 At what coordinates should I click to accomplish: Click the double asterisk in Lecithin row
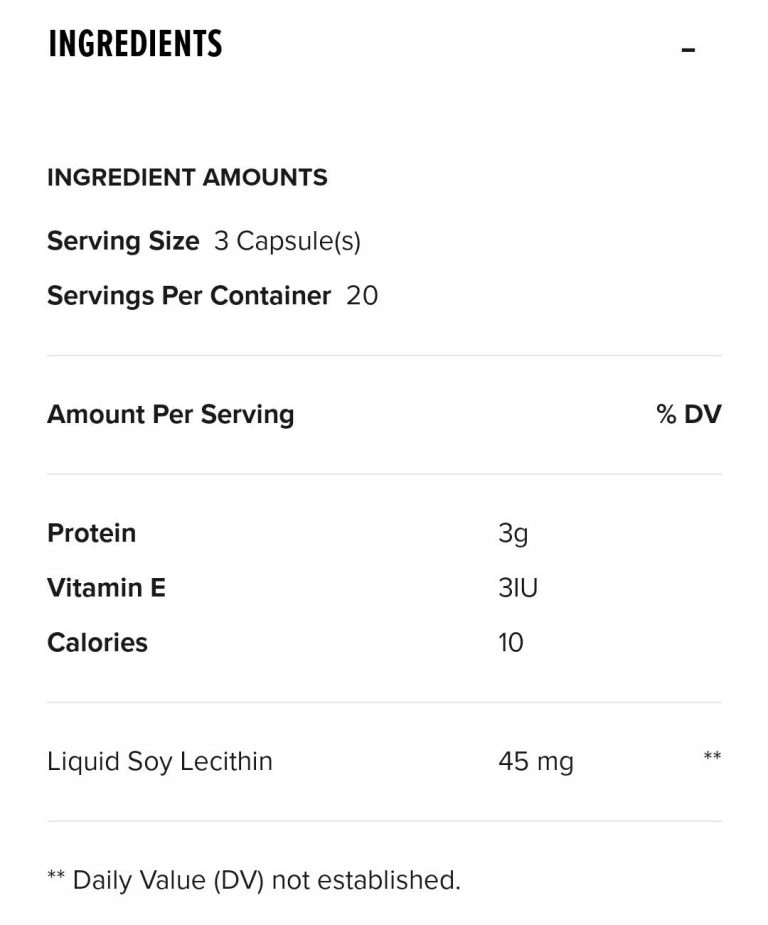point(712,757)
